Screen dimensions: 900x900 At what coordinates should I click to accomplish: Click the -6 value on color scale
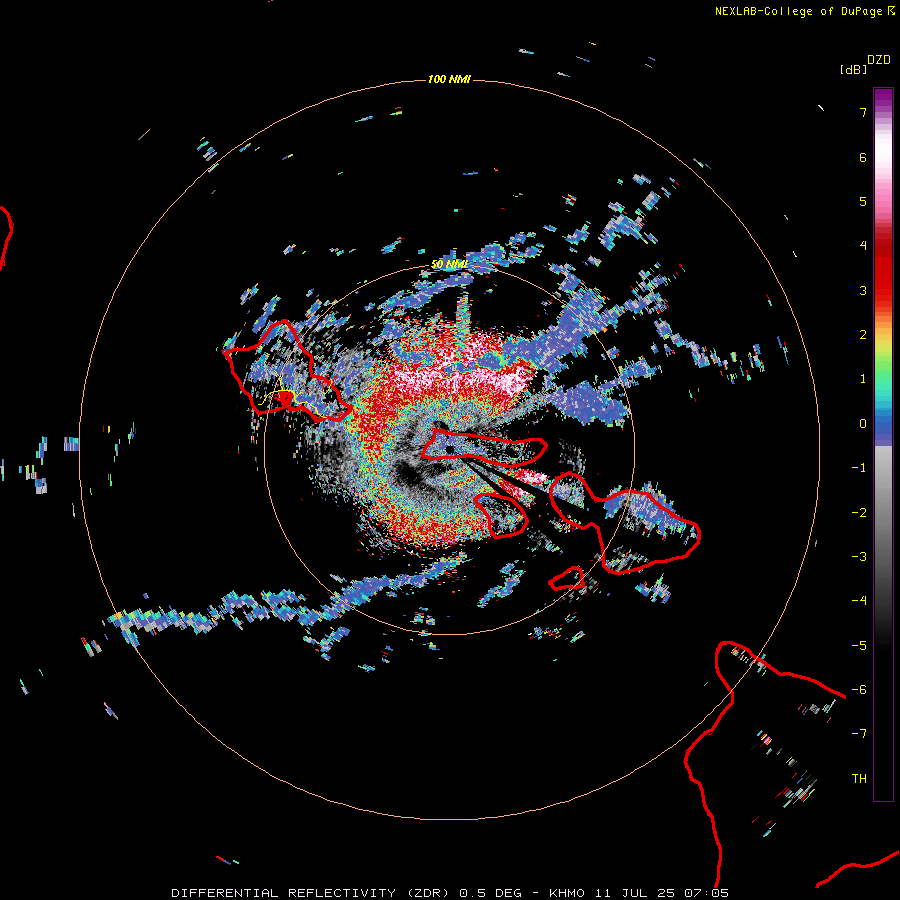(859, 690)
